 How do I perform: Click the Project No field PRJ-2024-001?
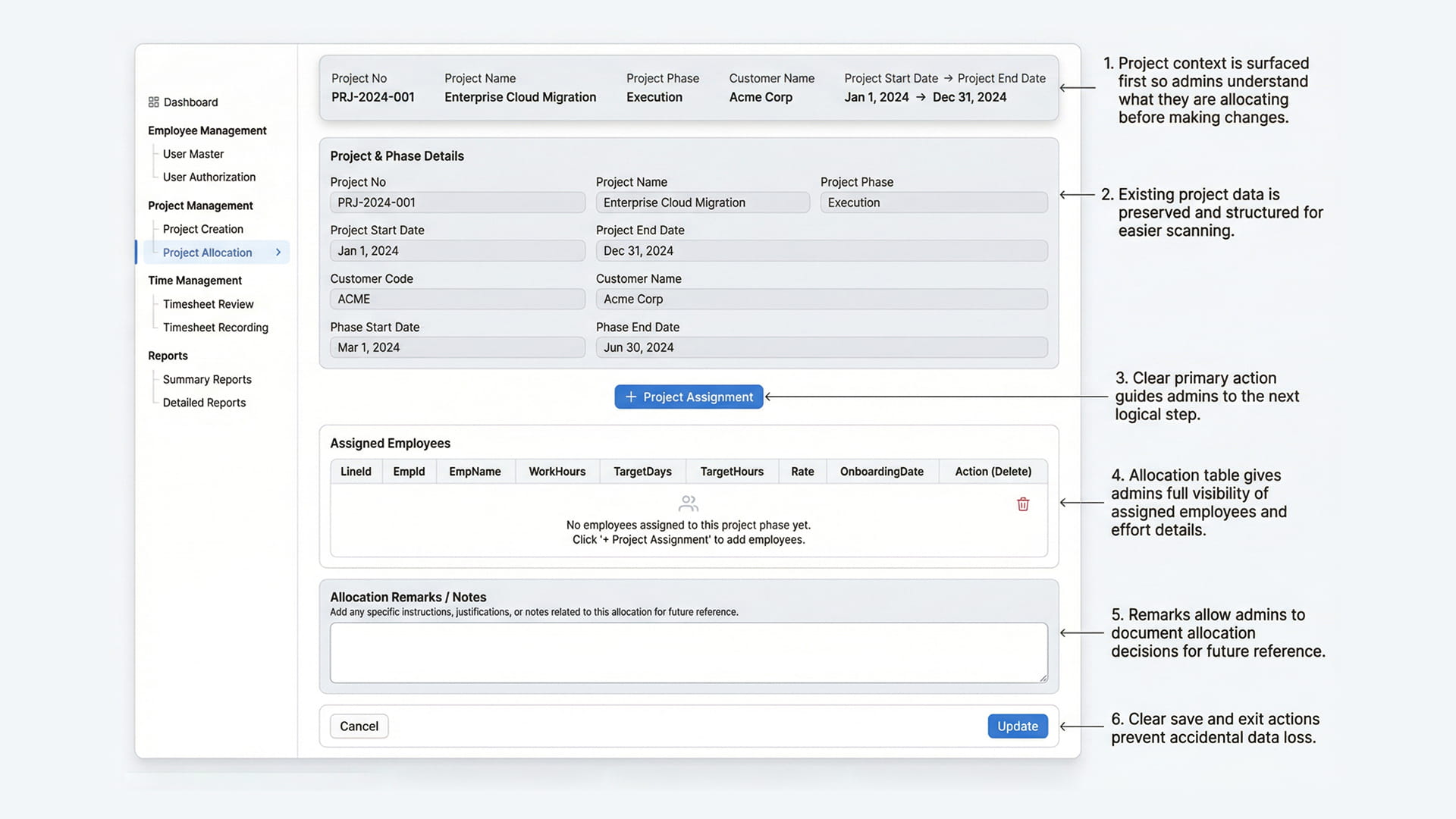[x=457, y=202]
